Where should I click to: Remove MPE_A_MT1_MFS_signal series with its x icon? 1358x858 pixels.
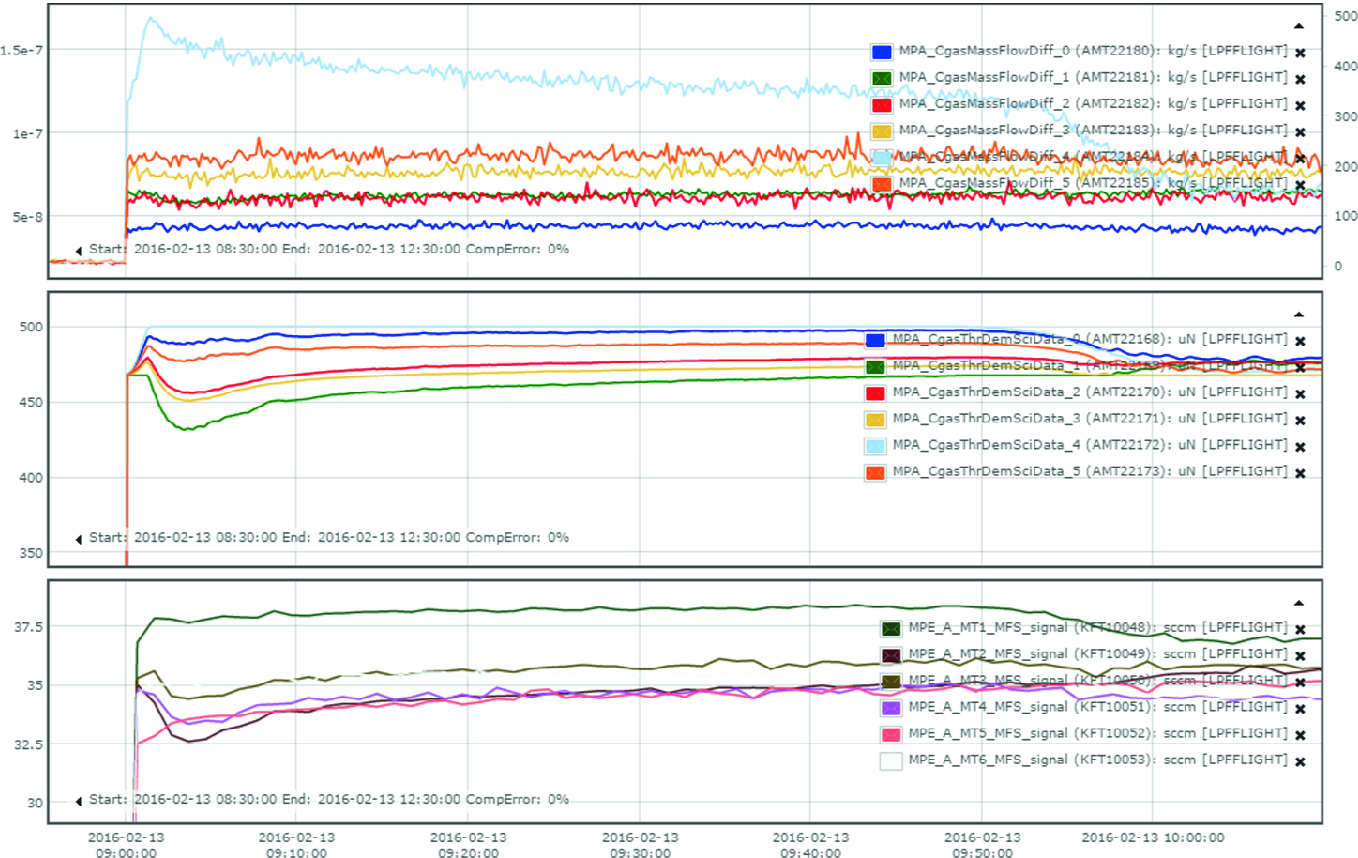pos(1300,630)
